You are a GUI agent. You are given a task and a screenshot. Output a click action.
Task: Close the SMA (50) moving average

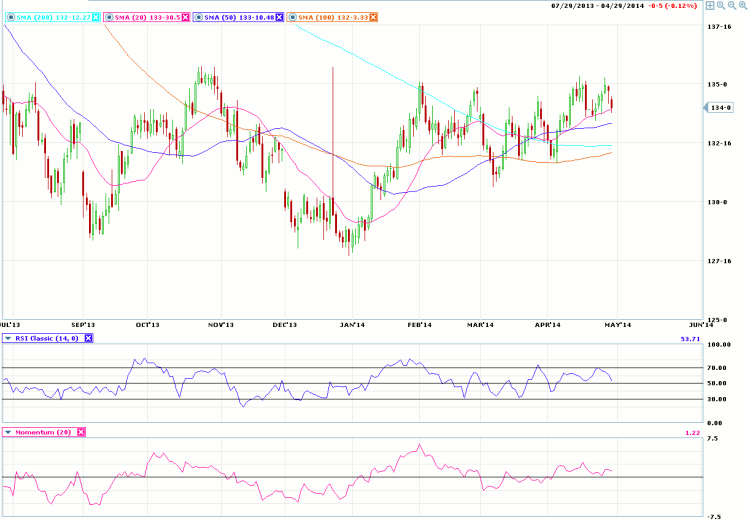279,18
